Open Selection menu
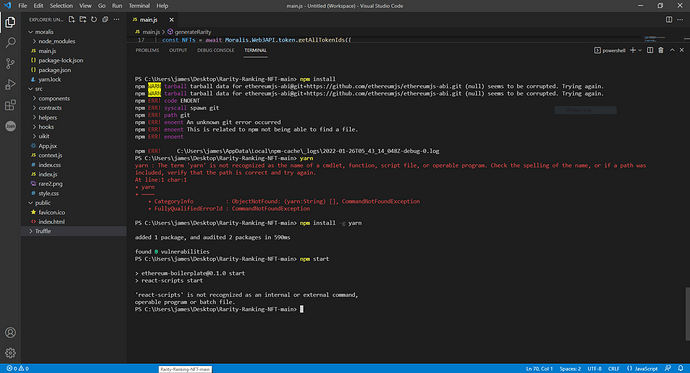 (61, 6)
